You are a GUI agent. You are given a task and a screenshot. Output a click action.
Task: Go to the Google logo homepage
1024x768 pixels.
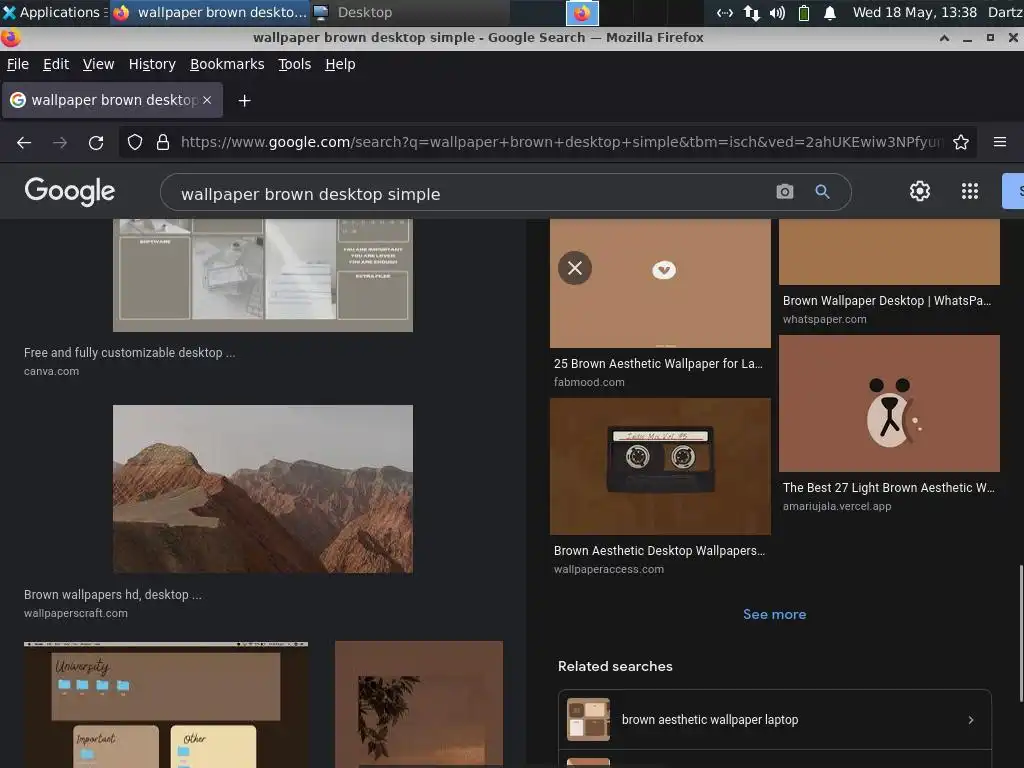tap(70, 191)
